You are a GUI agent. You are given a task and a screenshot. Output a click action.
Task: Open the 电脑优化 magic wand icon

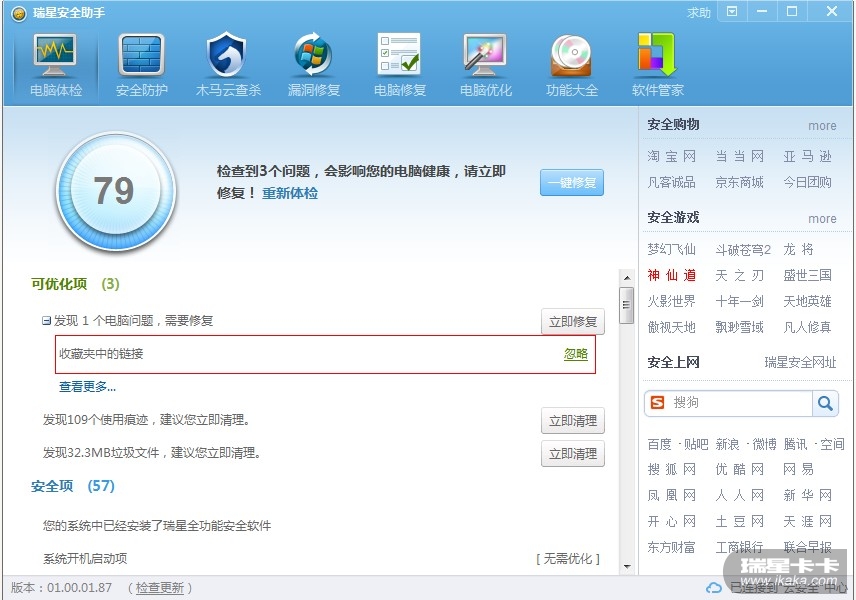pyautogui.click(x=485, y=55)
